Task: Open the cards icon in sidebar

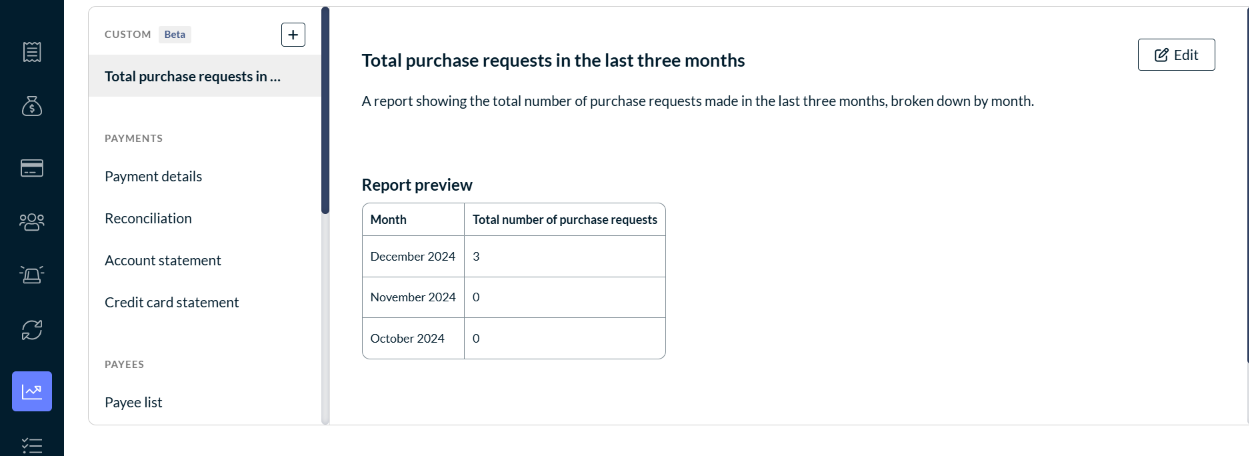Action: coord(31,168)
